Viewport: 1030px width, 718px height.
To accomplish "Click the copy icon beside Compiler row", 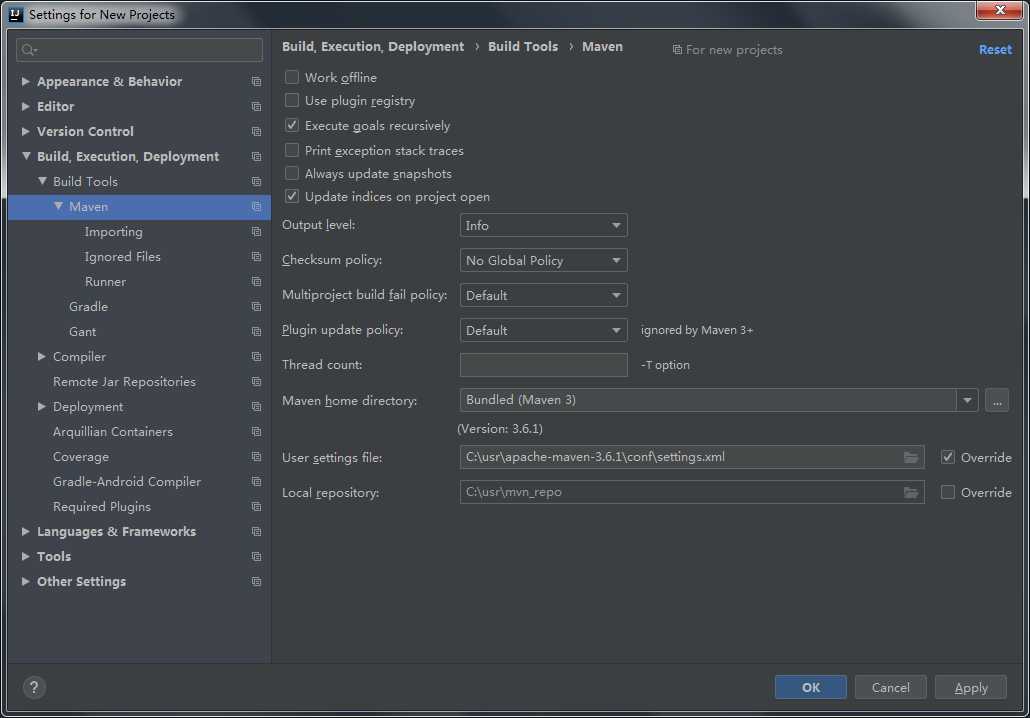I will point(256,357).
